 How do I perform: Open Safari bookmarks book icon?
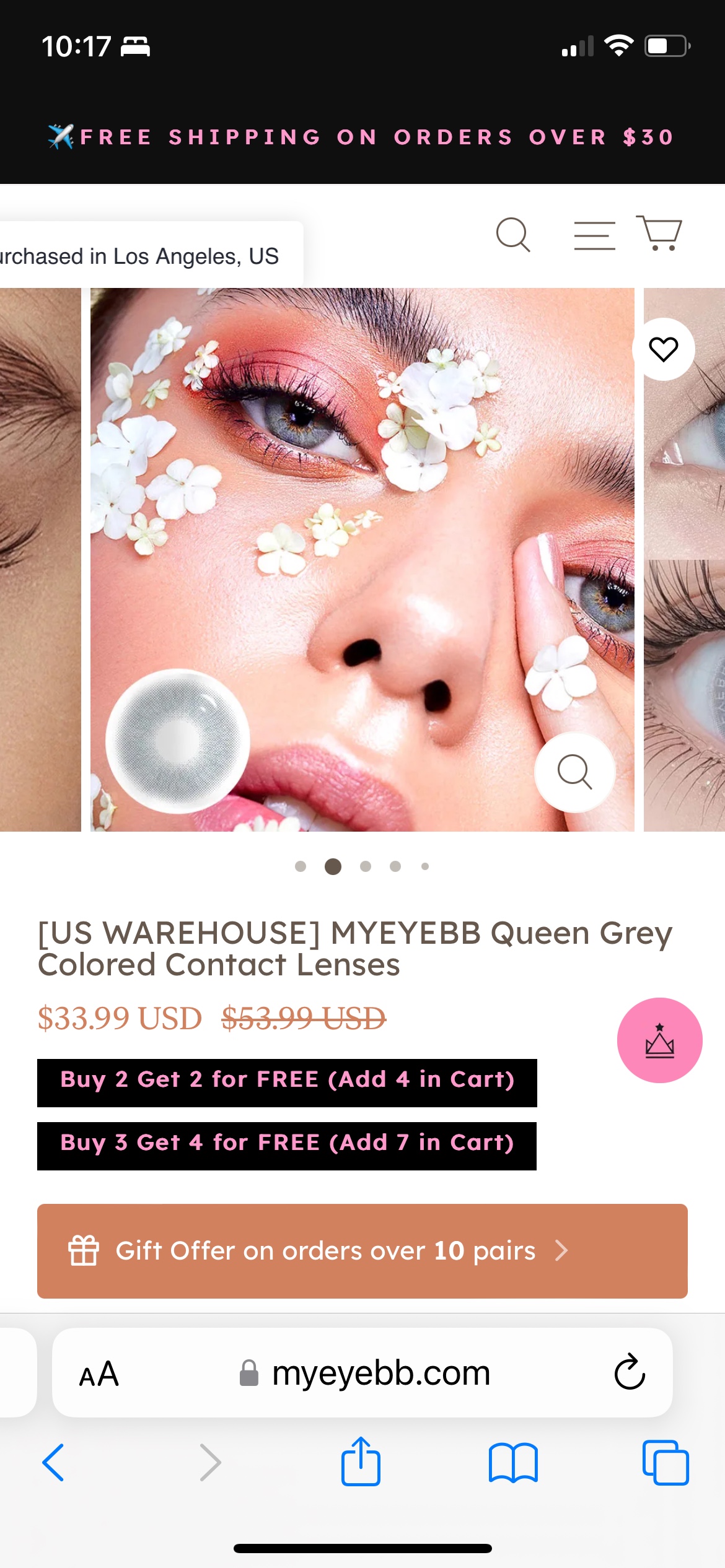tap(513, 1463)
